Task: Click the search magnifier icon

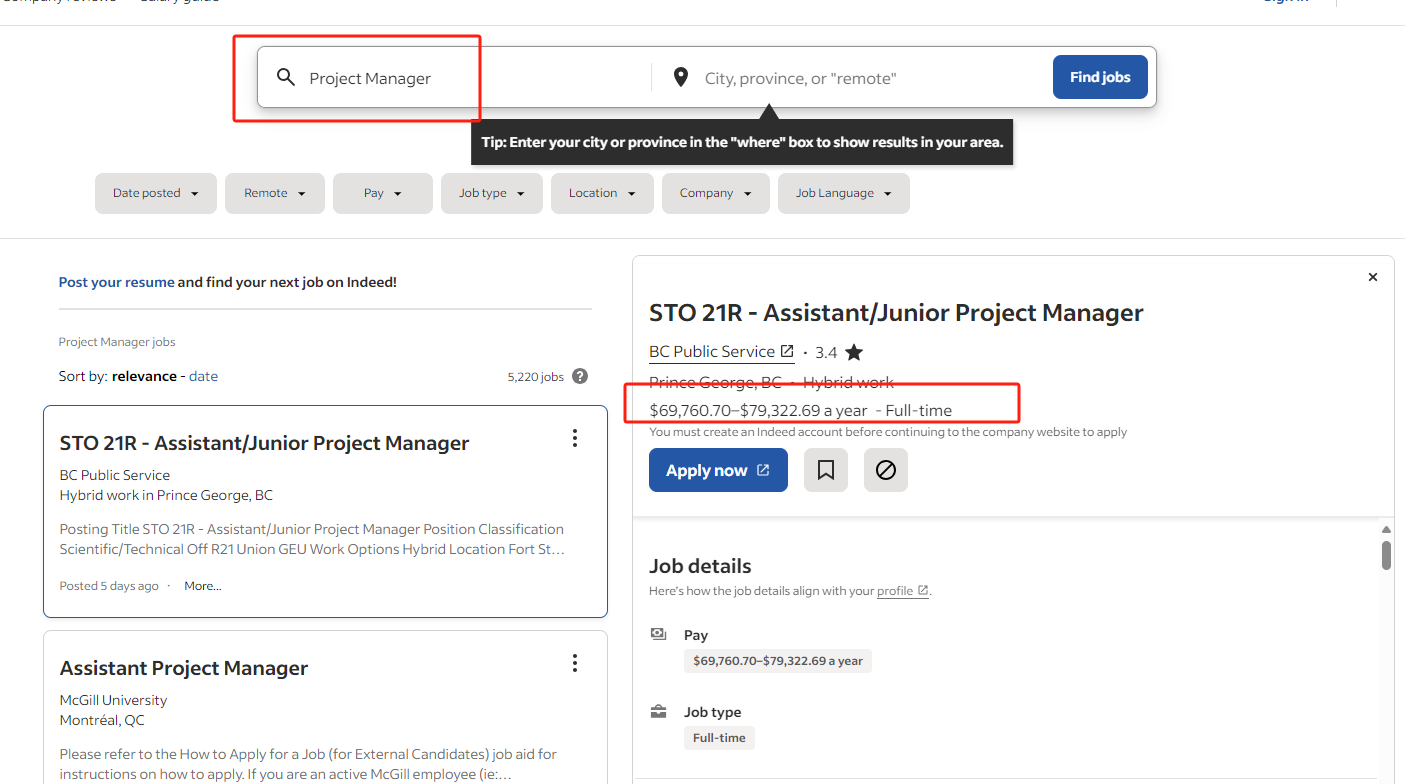Action: pos(286,77)
